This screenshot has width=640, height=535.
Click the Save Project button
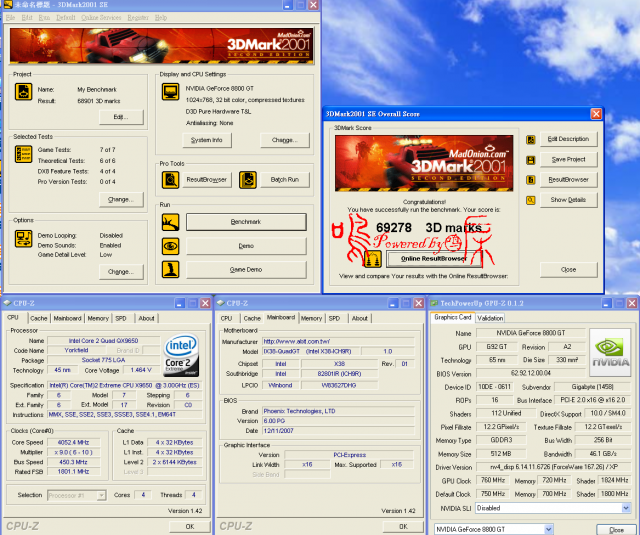[x=569, y=160]
